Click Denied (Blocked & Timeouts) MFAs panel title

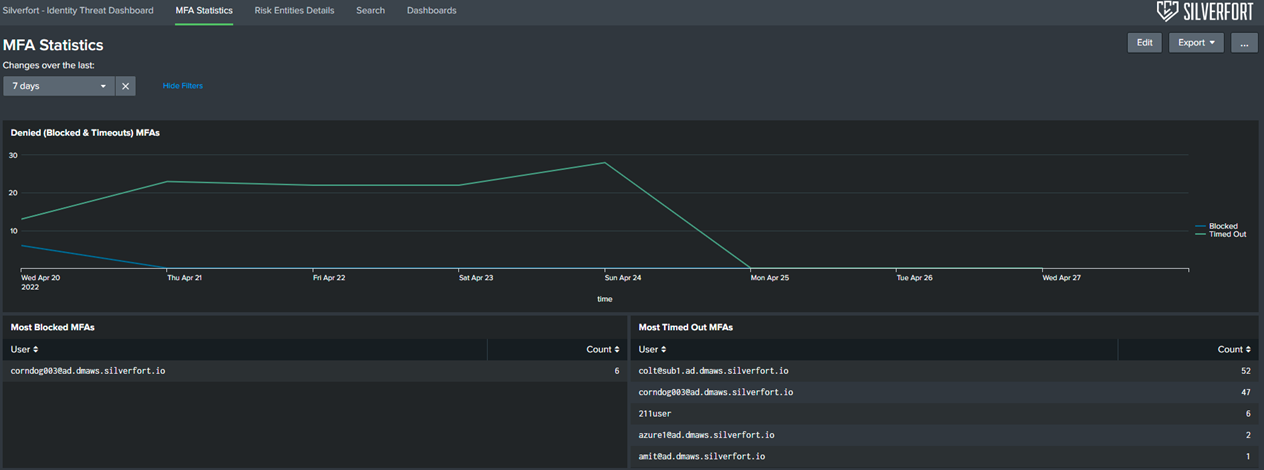pos(85,133)
